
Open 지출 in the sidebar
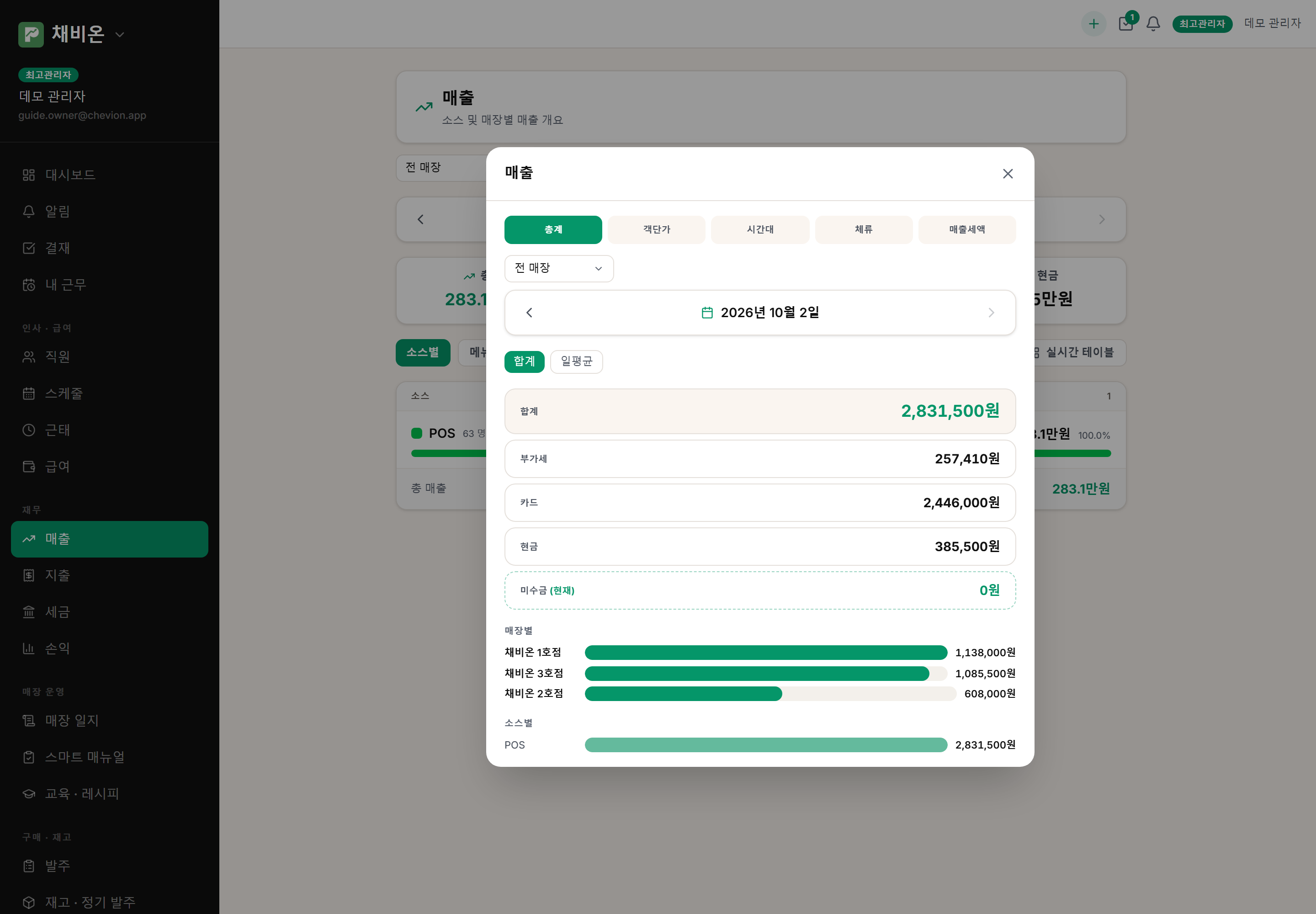click(x=109, y=575)
